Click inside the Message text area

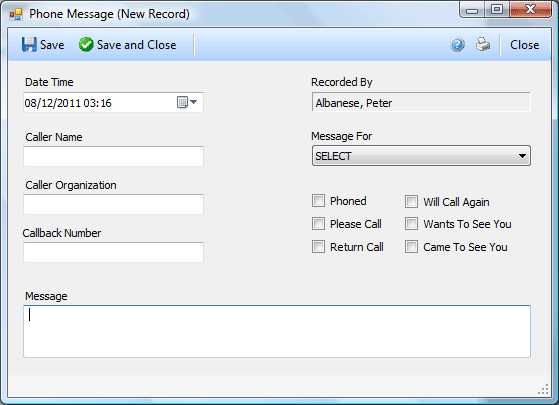pos(277,331)
